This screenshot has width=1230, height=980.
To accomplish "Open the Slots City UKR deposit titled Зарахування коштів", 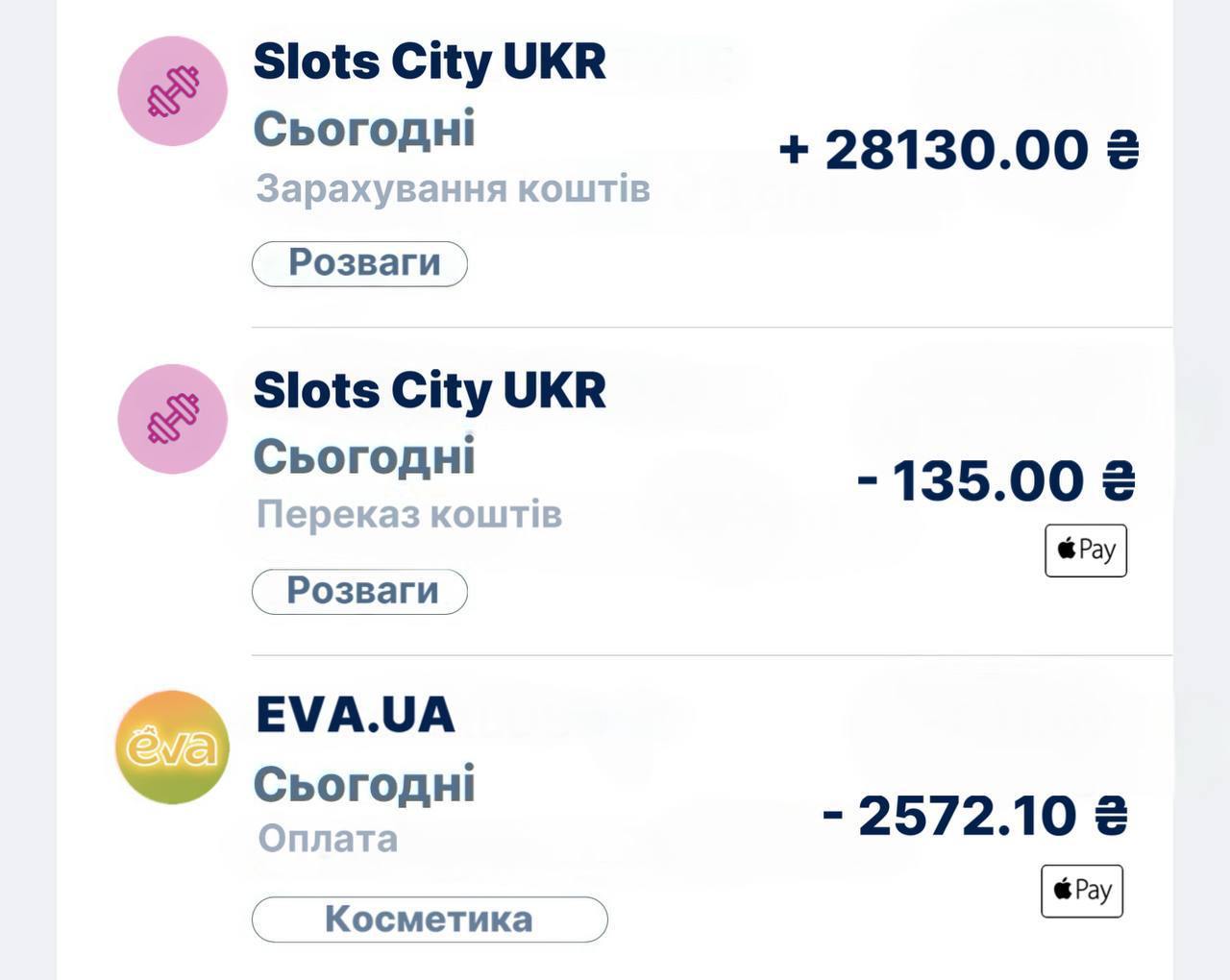I will click(430, 61).
